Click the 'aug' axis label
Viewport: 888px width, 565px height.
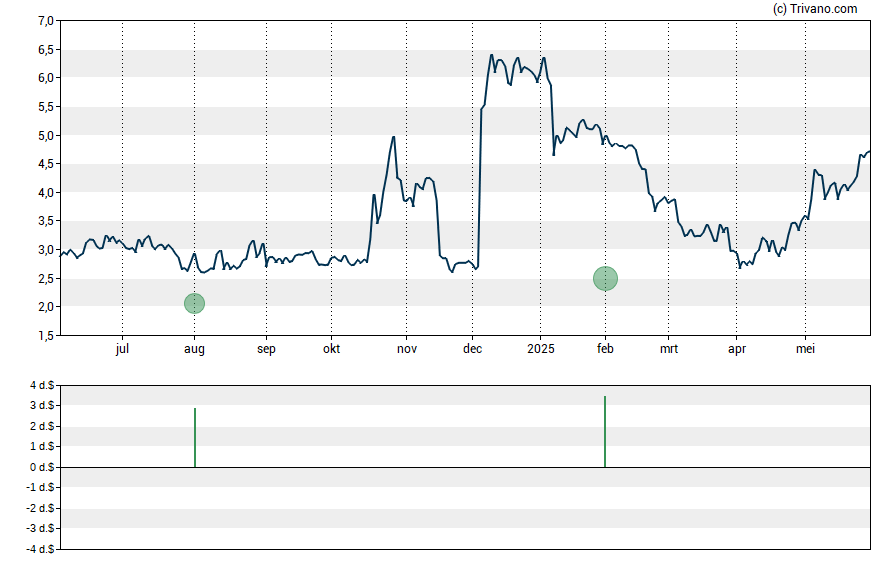pos(194,349)
